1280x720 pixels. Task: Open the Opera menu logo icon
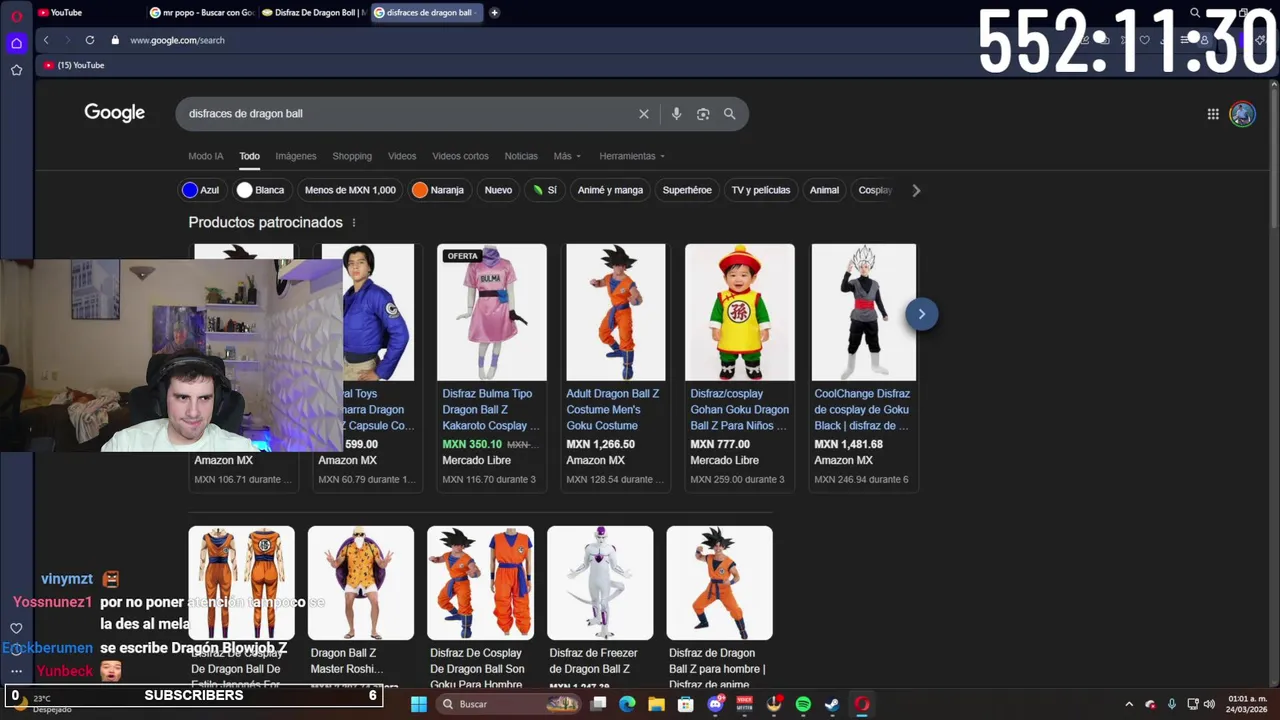(16, 15)
